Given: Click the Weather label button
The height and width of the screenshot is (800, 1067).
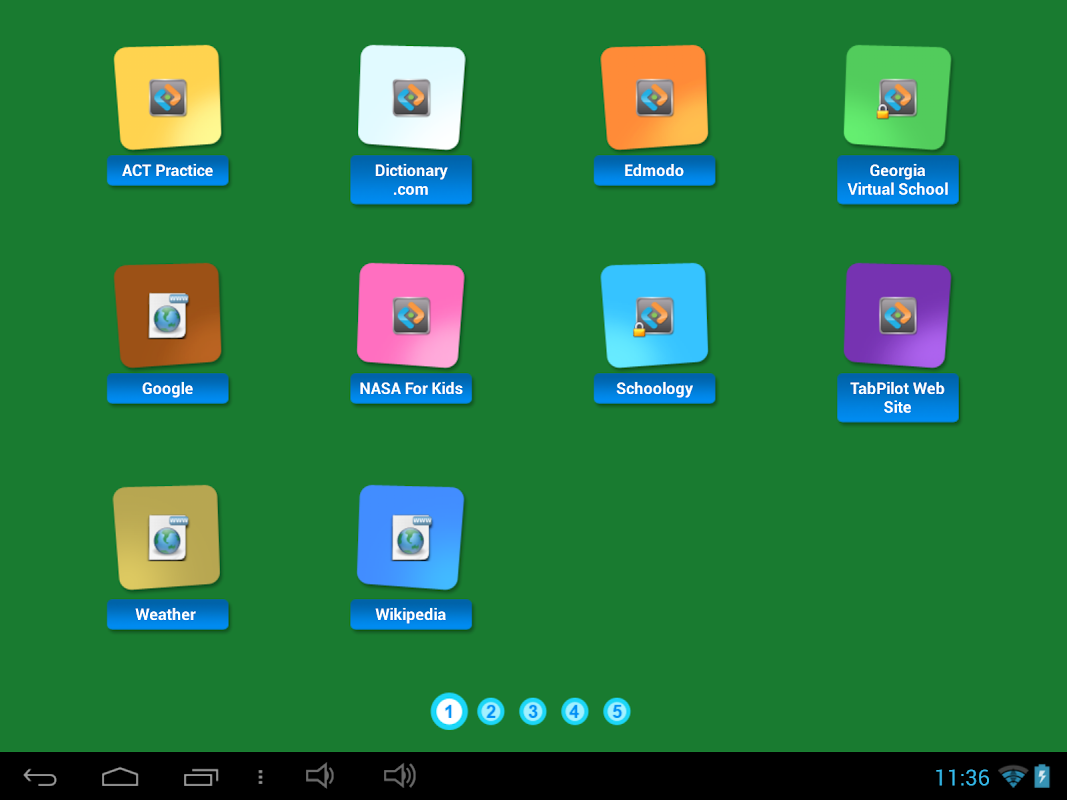Looking at the screenshot, I should tap(167, 614).
